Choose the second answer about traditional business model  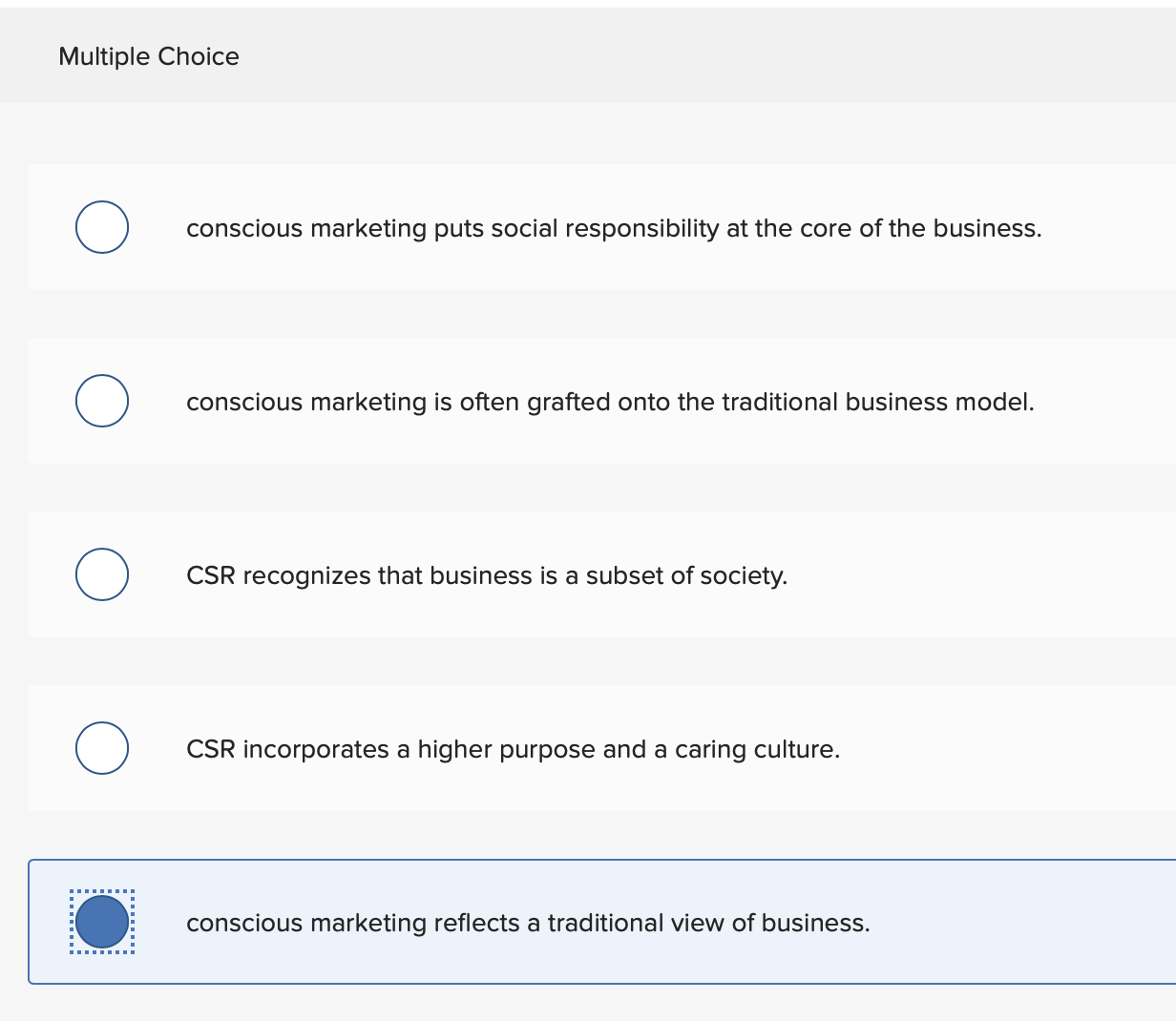(610, 402)
